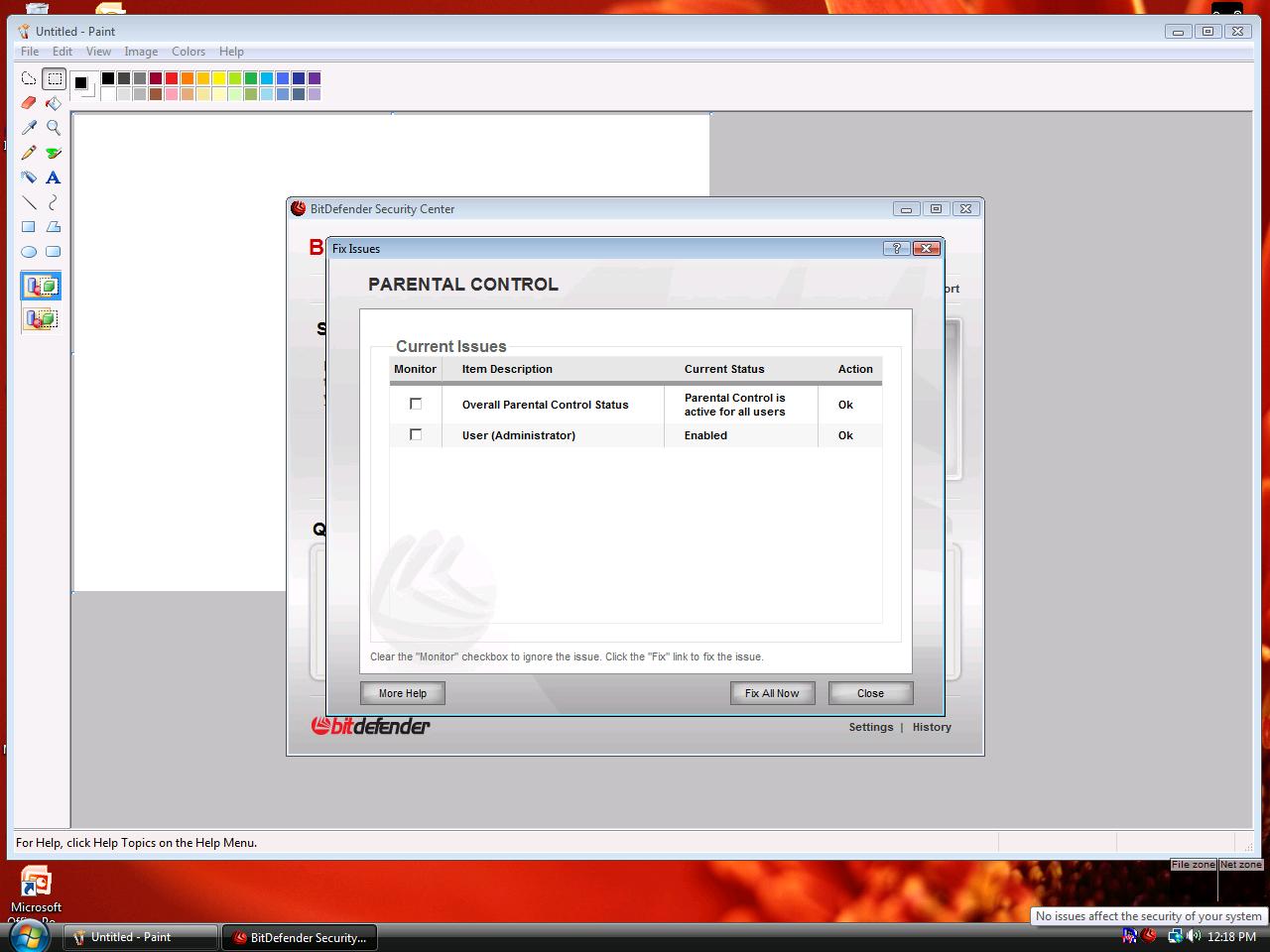Toggle Monitor checkbox for Overall Parental Control Status
This screenshot has height=952, width=1270.
(x=416, y=404)
